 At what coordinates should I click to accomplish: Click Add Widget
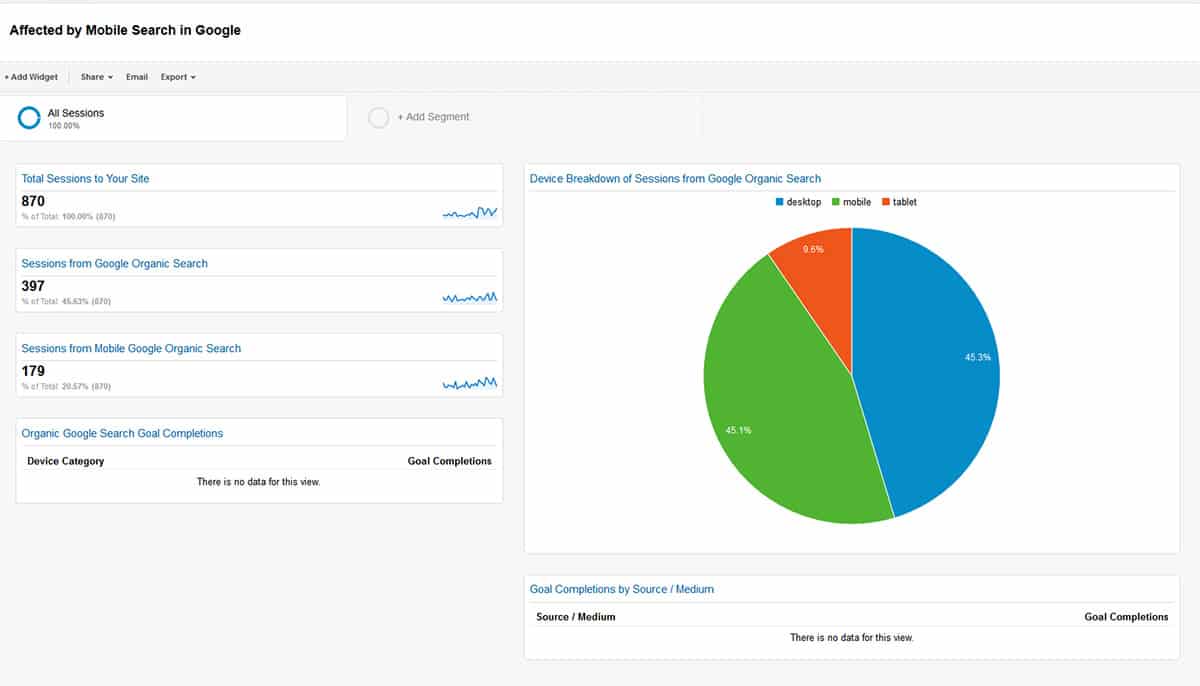point(30,76)
